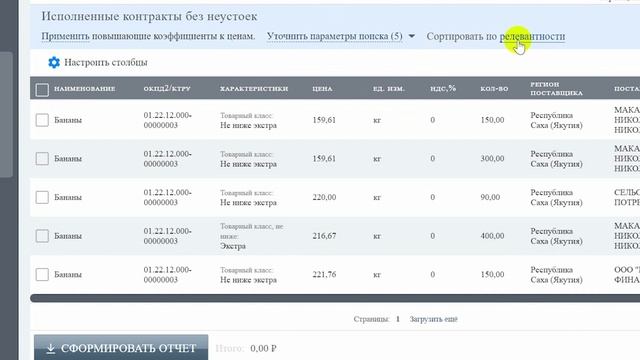640x360 pixels.
Task: Check the Бананы row priced 221,76
Action: 42,274
